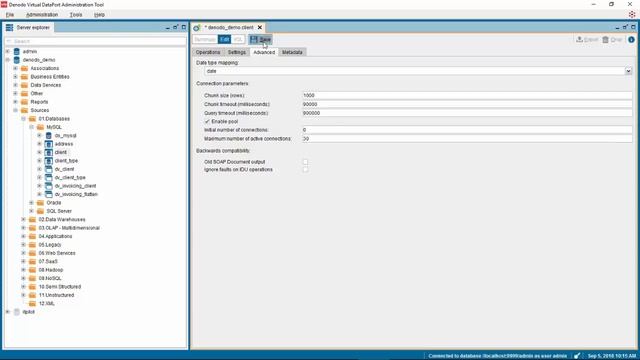Collapse the 01.Databases folder
This screenshot has height=360, width=640.
click(23, 119)
